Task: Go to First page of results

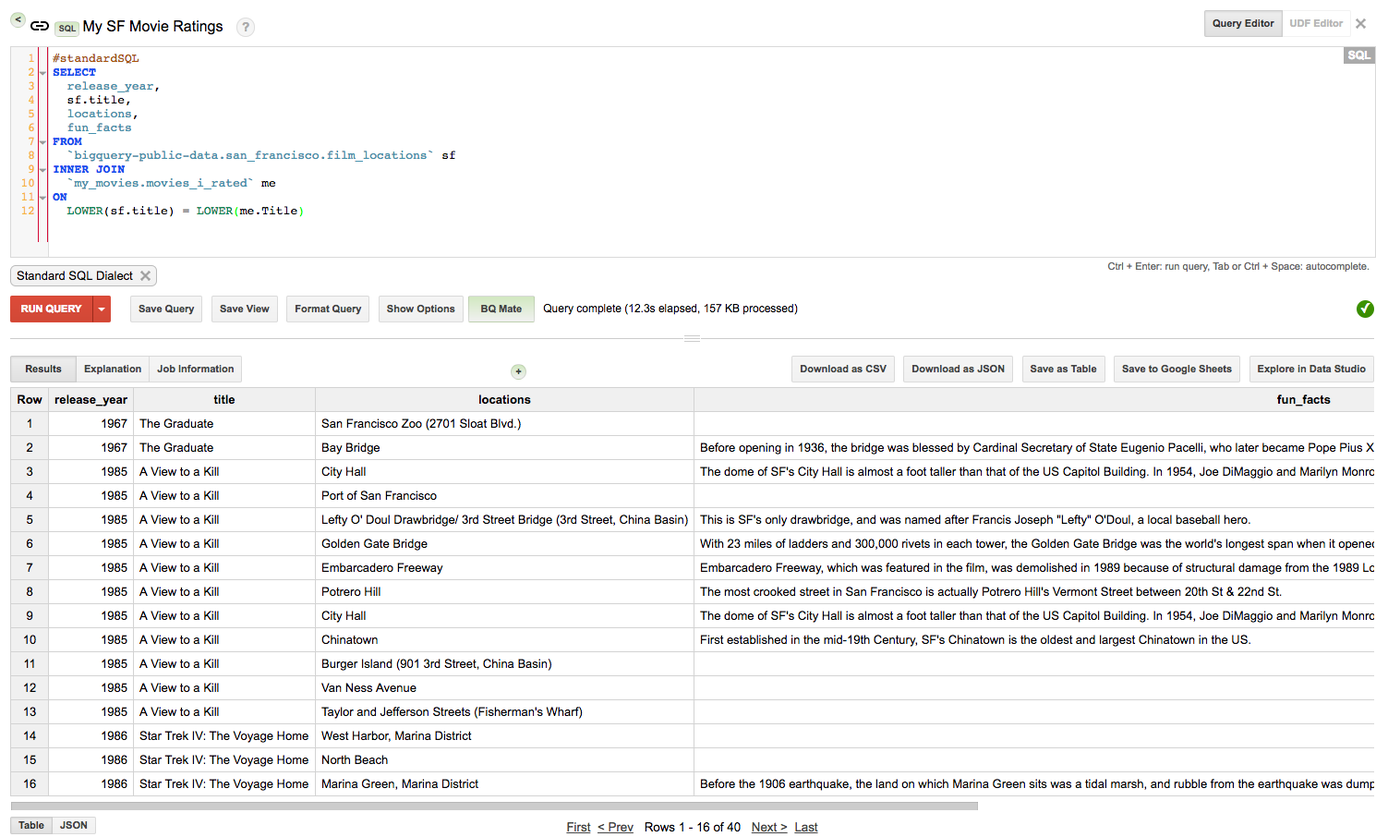Action: tap(578, 827)
